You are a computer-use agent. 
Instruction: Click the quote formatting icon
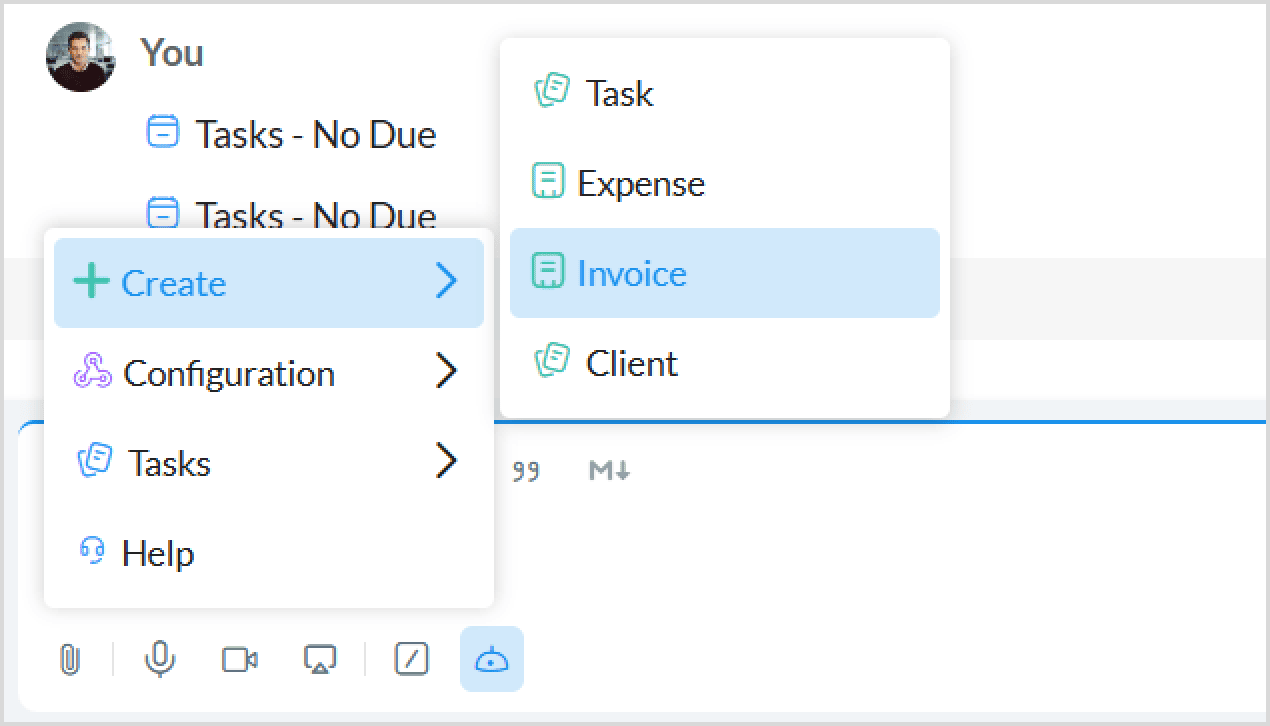[x=526, y=471]
